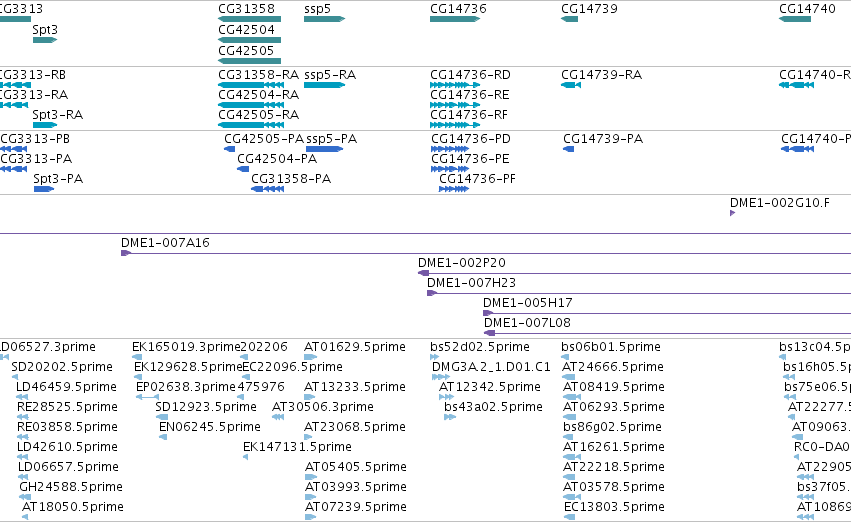
Task: Click EST AT05405.5prime
Action: (x=310, y=478)
